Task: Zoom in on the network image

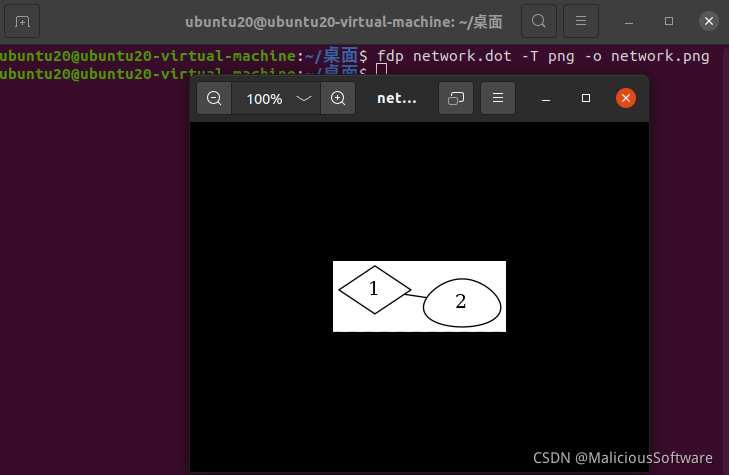Action: pyautogui.click(x=338, y=98)
